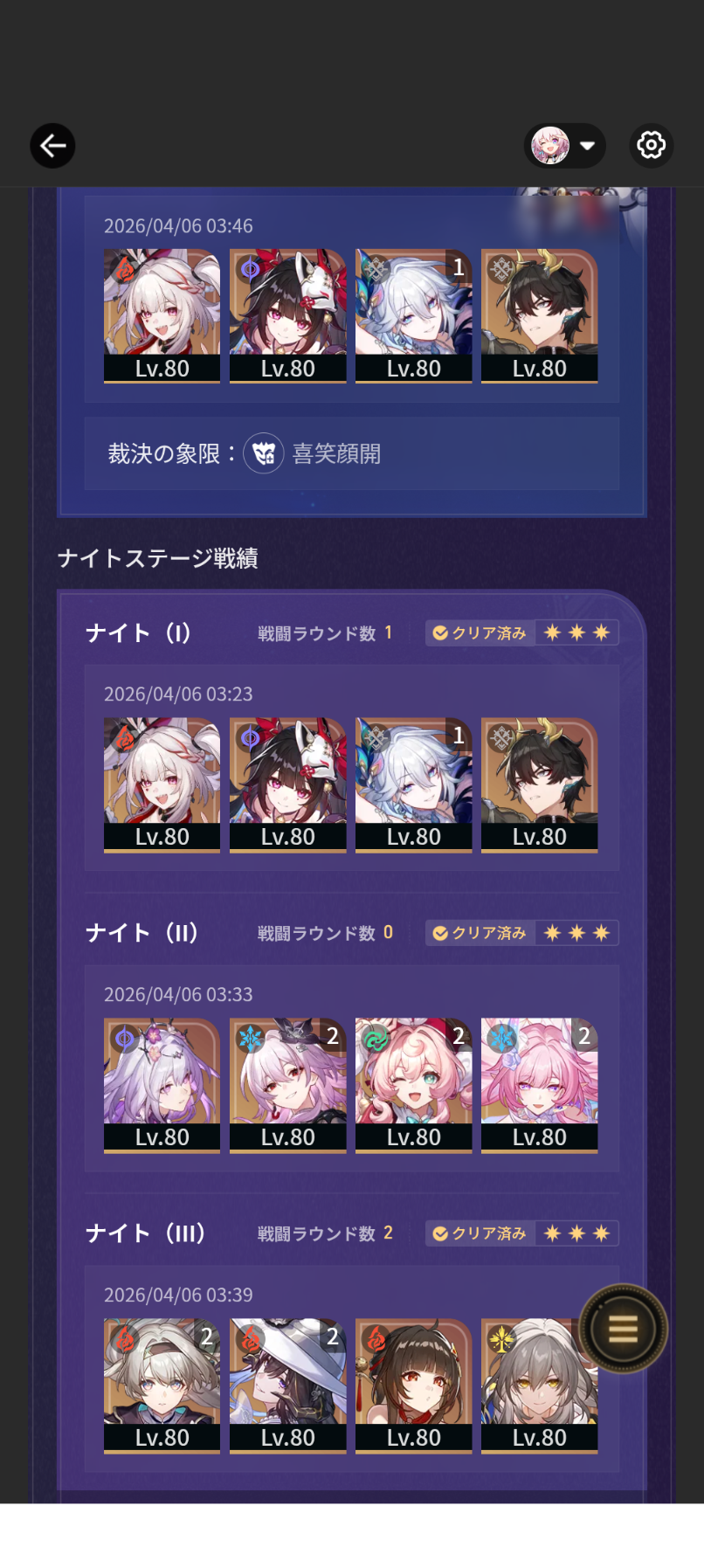704x1568 pixels.
Task: Click the クリア済み check badge for ナイト(III)
Action: coord(480,1233)
